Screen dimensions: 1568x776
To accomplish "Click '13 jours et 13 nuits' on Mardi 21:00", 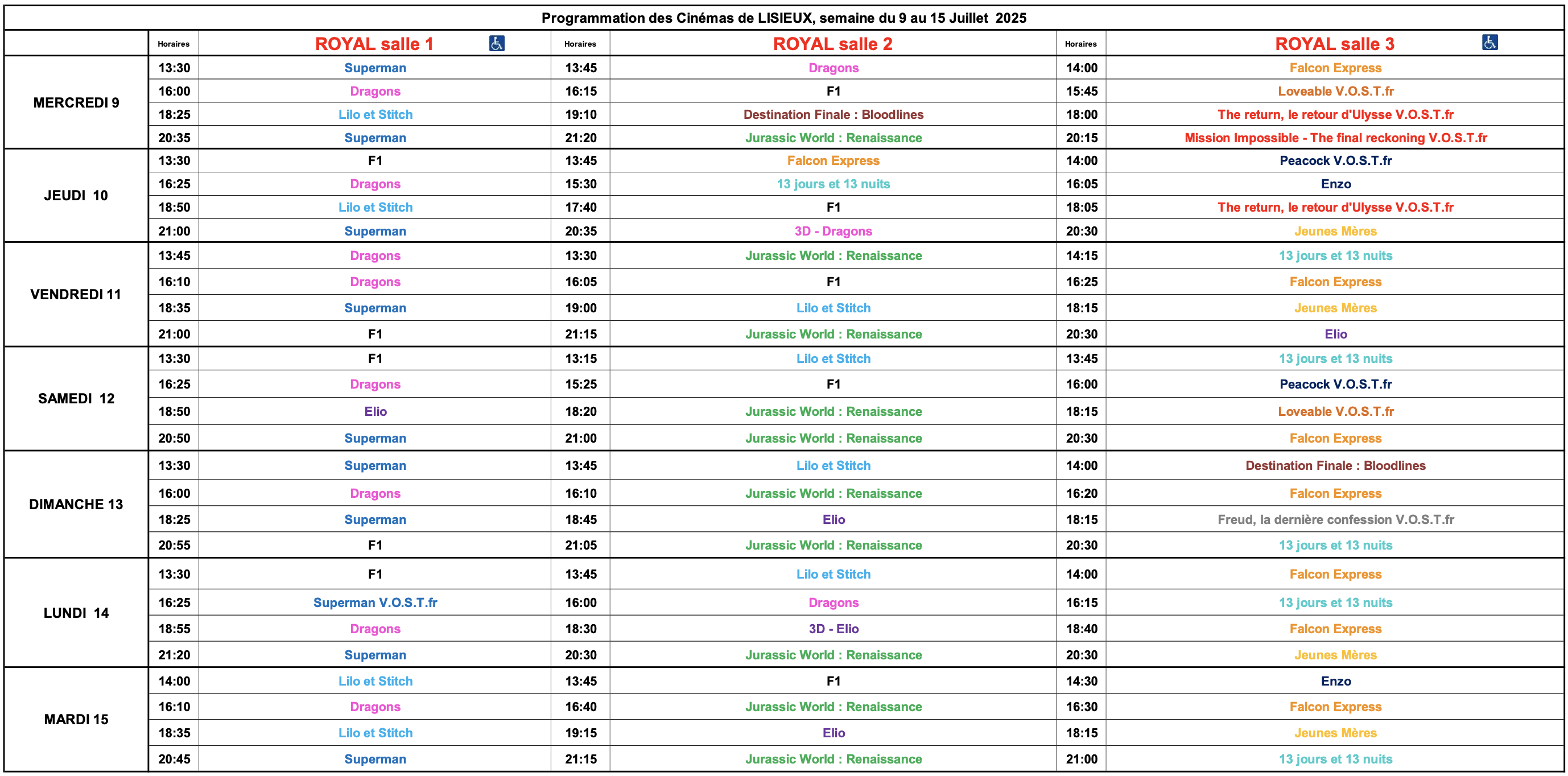I will [x=1335, y=759].
